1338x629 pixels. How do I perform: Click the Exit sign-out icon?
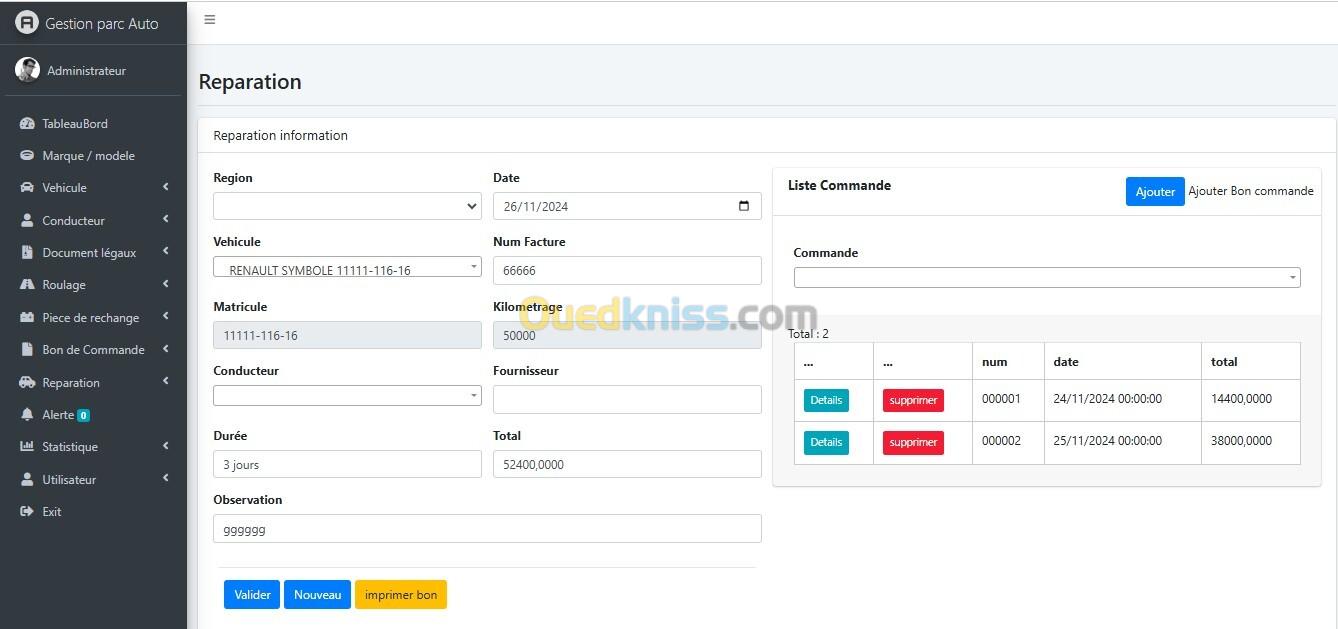[x=27, y=512]
